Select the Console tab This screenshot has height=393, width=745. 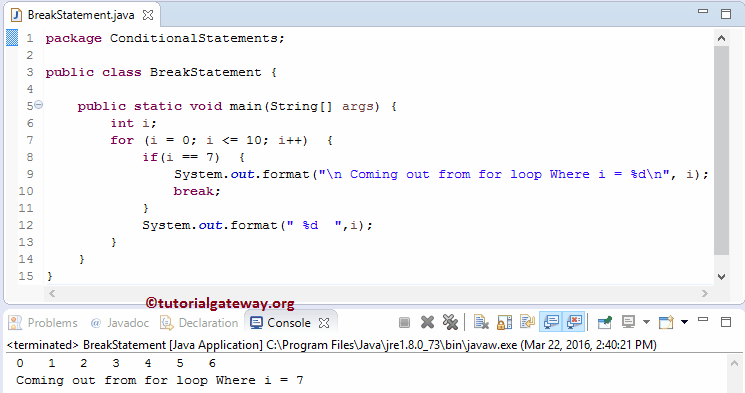click(289, 323)
